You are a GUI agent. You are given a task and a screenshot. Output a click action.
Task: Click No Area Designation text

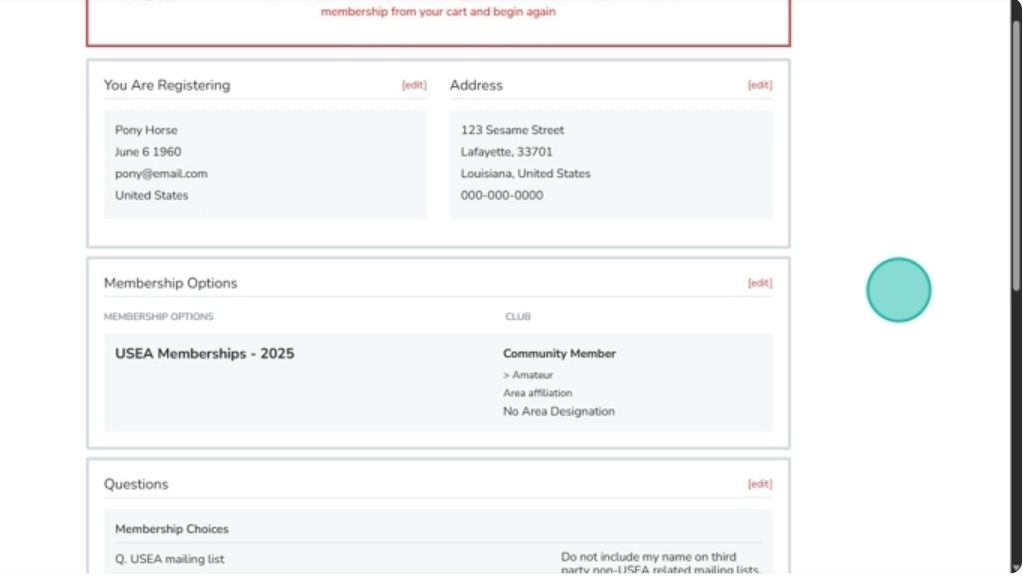point(558,412)
